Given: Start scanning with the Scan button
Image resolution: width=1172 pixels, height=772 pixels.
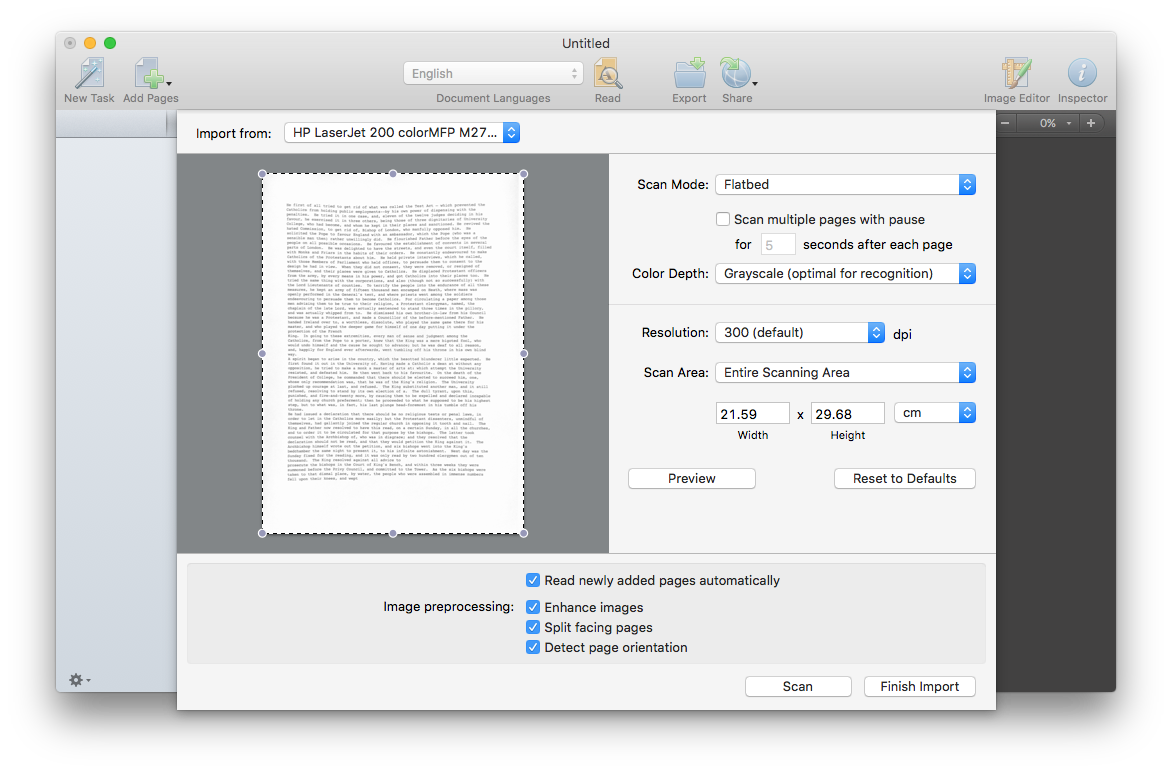Looking at the screenshot, I should (x=797, y=686).
